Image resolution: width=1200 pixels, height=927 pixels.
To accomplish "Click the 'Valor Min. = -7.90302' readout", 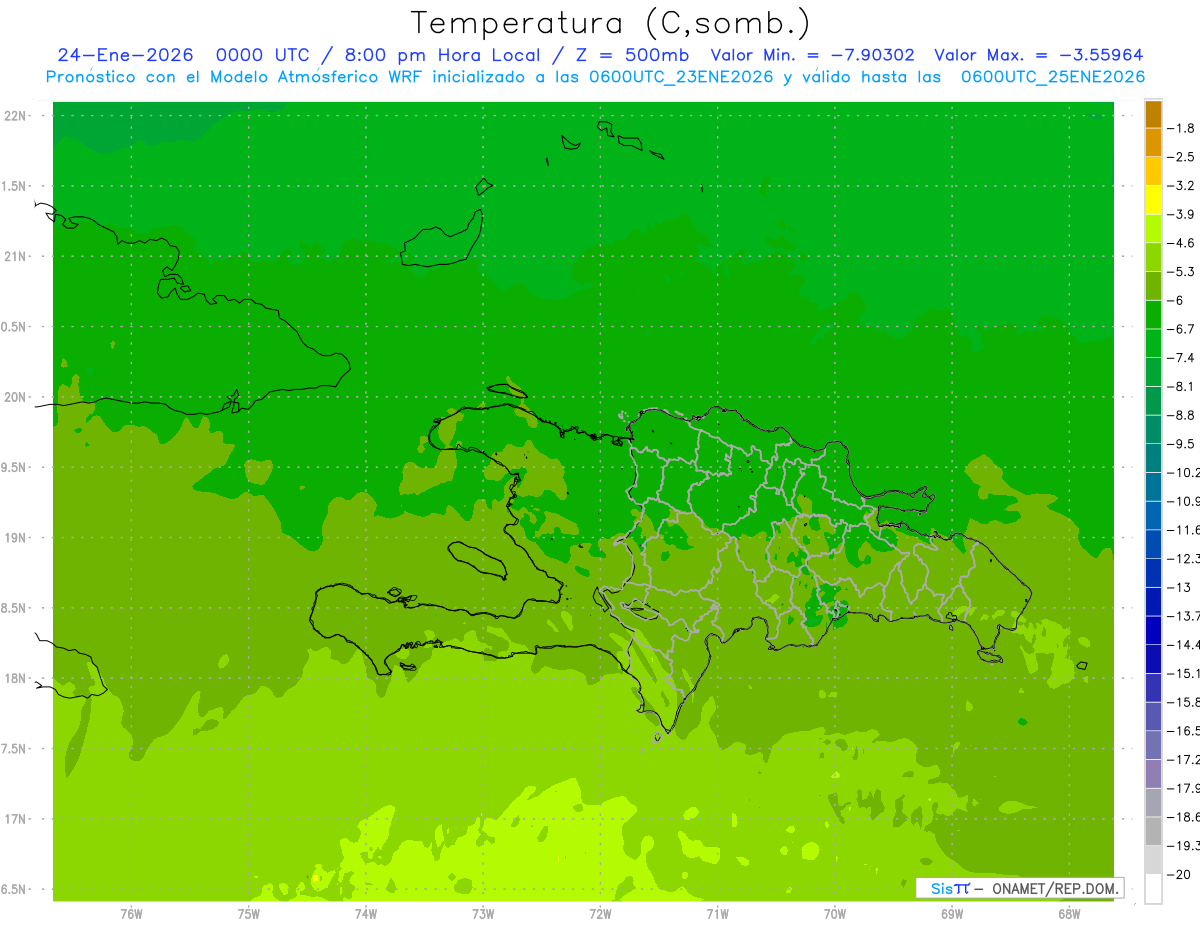I will pos(812,55).
